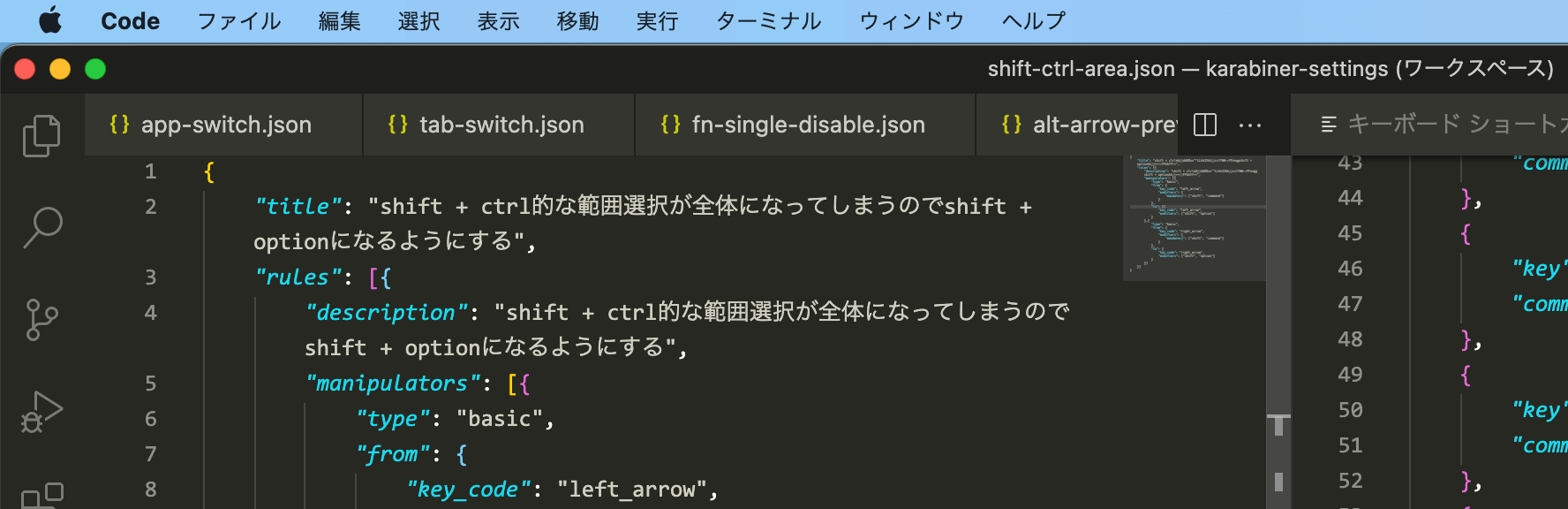
Task: Open the editor More Actions ellipsis menu
Action: (1250, 125)
